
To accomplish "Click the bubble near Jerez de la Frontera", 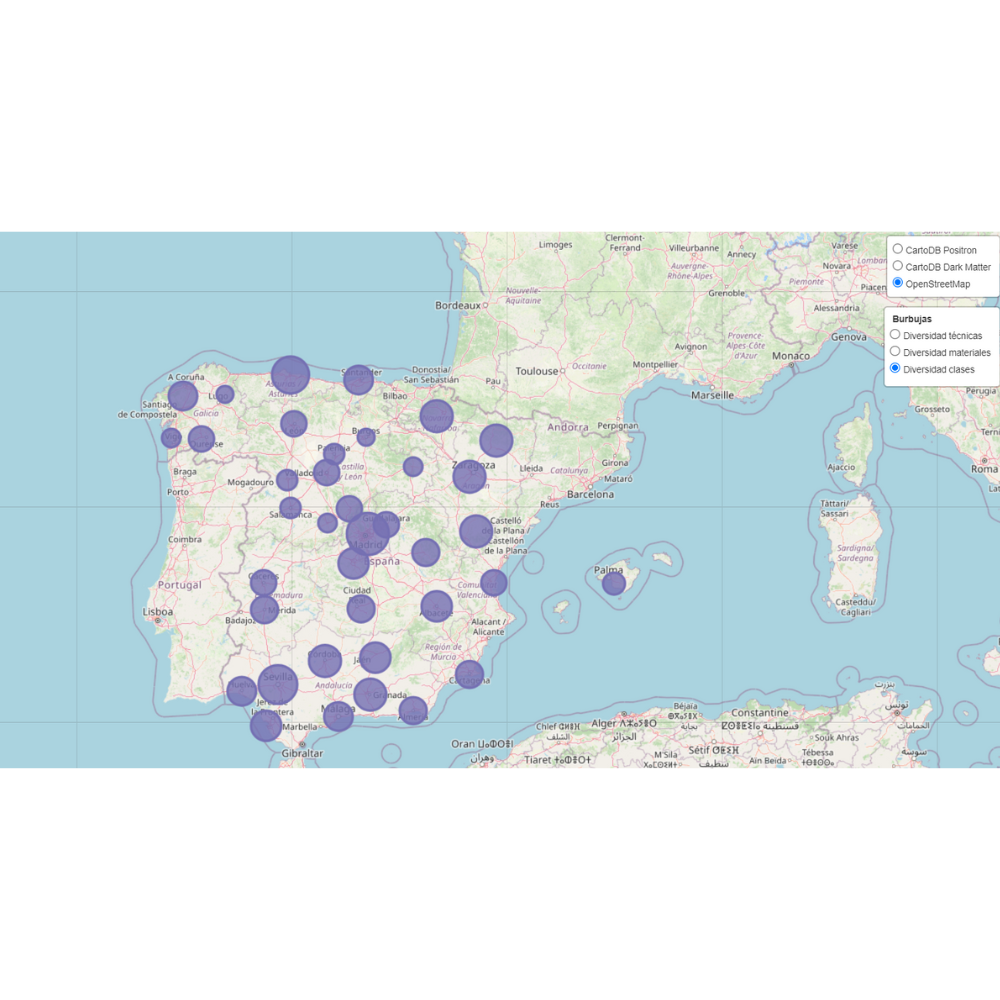I will click(x=265, y=726).
